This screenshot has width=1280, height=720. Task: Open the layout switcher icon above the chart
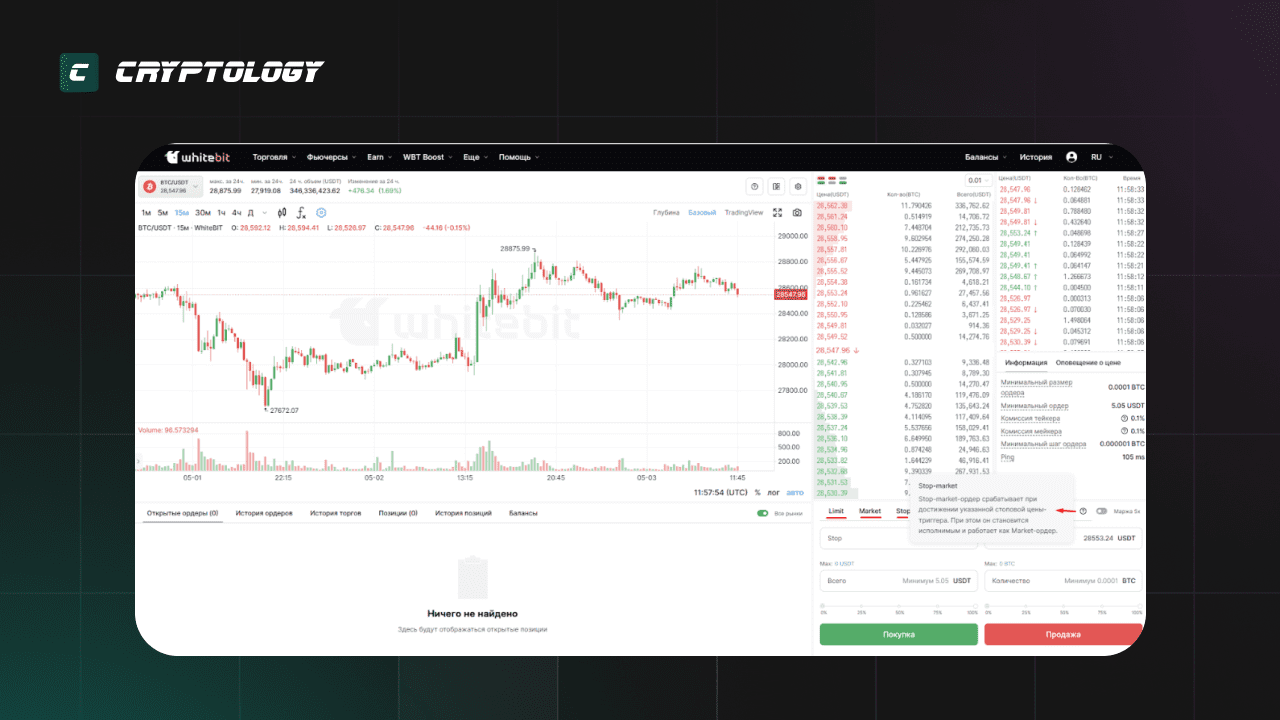point(777,186)
